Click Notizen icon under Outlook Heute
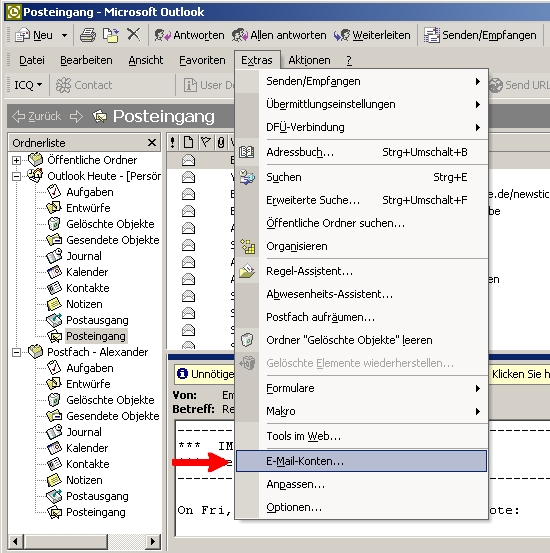Viewport: 550px width, 553px height. (54, 304)
